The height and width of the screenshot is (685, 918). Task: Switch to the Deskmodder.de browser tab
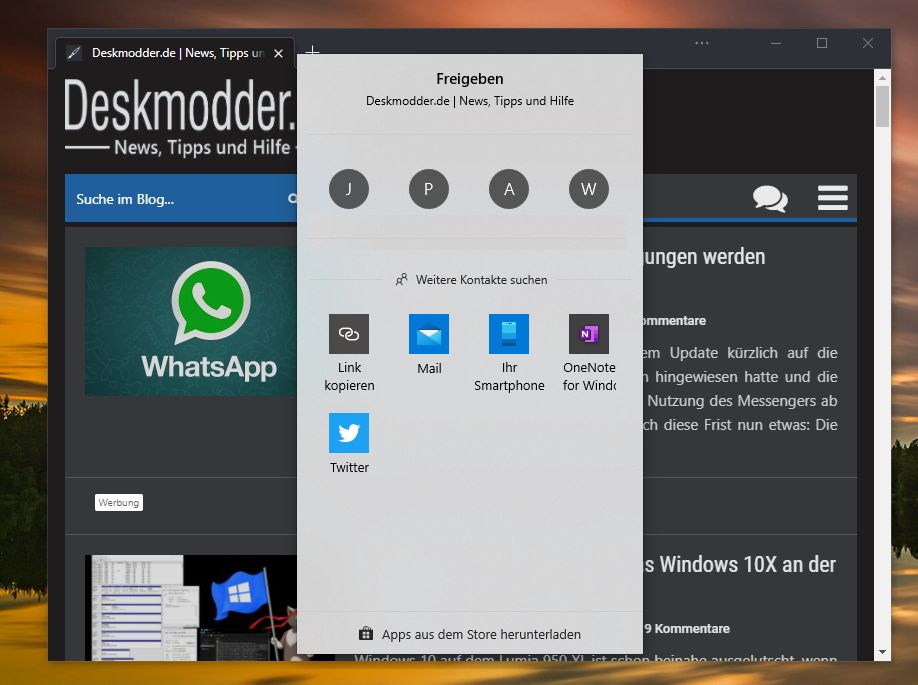pos(175,53)
